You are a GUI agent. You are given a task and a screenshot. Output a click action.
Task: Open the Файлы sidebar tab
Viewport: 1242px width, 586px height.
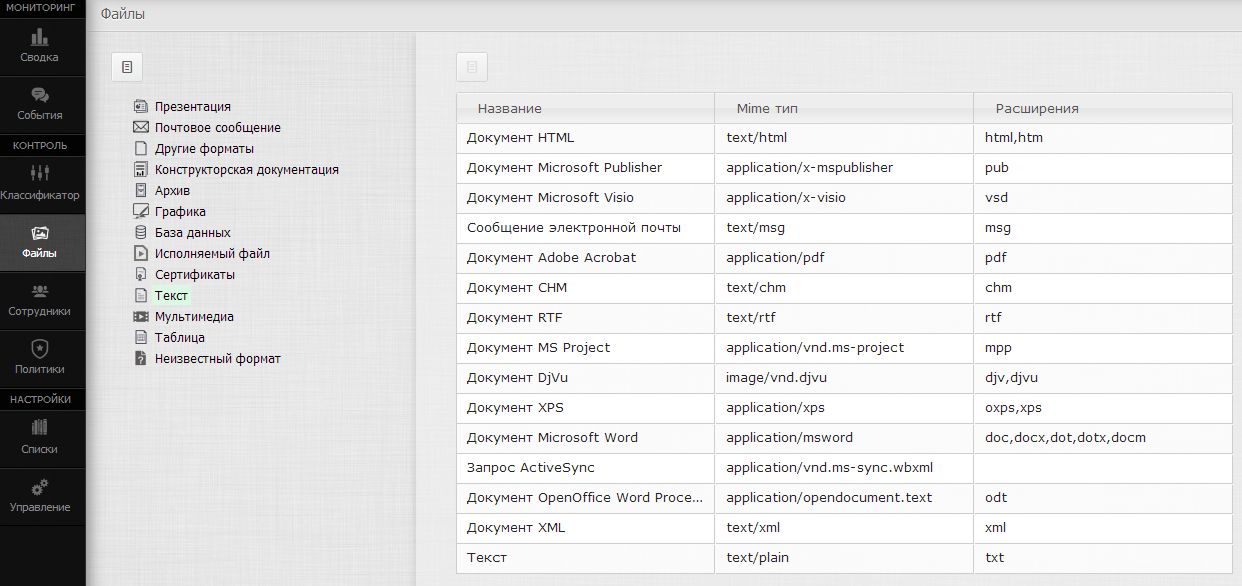pos(40,241)
